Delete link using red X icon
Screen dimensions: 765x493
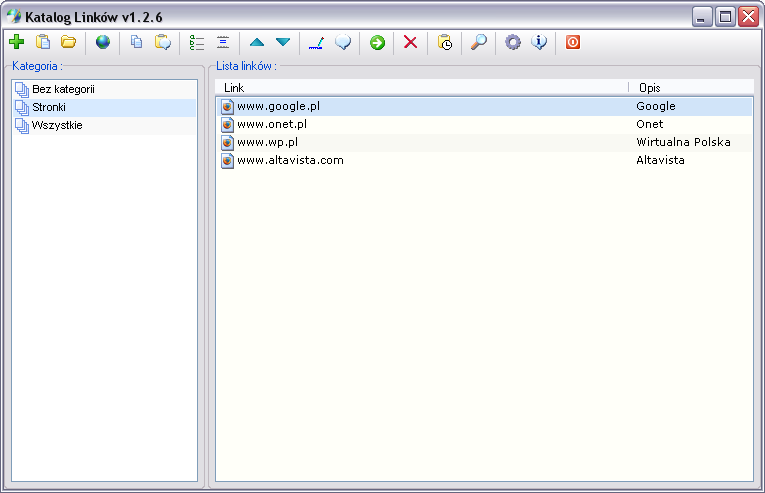(410, 42)
